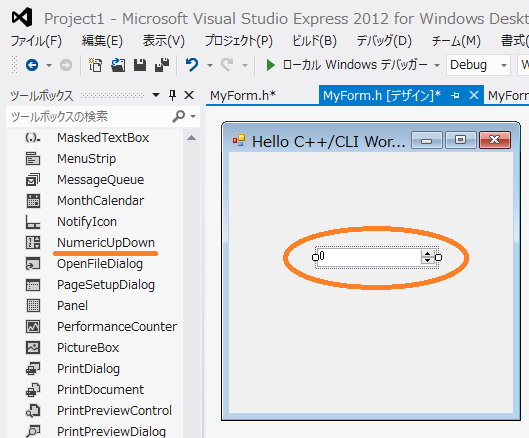Close the MyForm.h [デザイン] tab
Viewport: 529px width, 438px height.
tap(474, 95)
